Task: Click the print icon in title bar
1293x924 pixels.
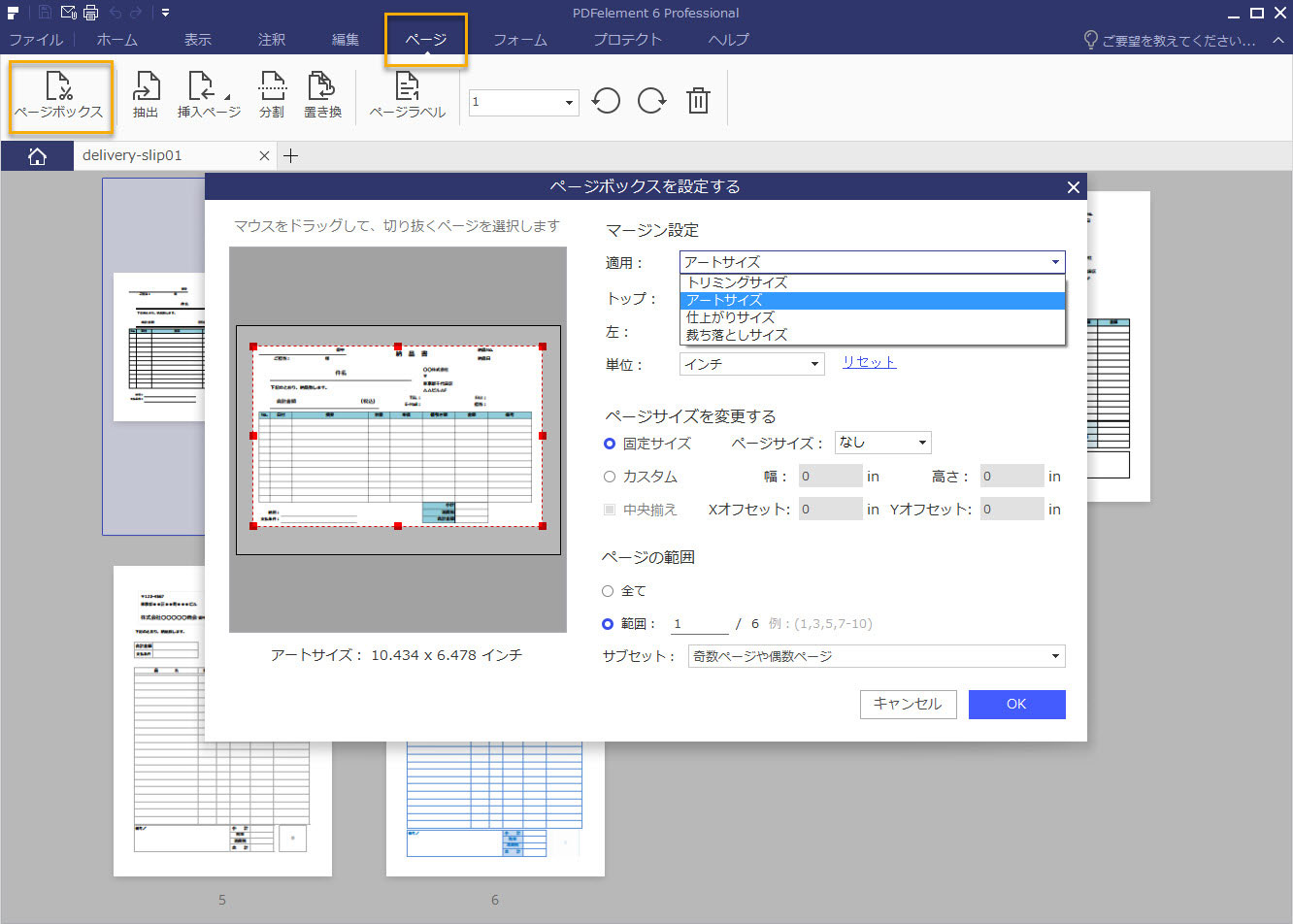Action: point(90,13)
